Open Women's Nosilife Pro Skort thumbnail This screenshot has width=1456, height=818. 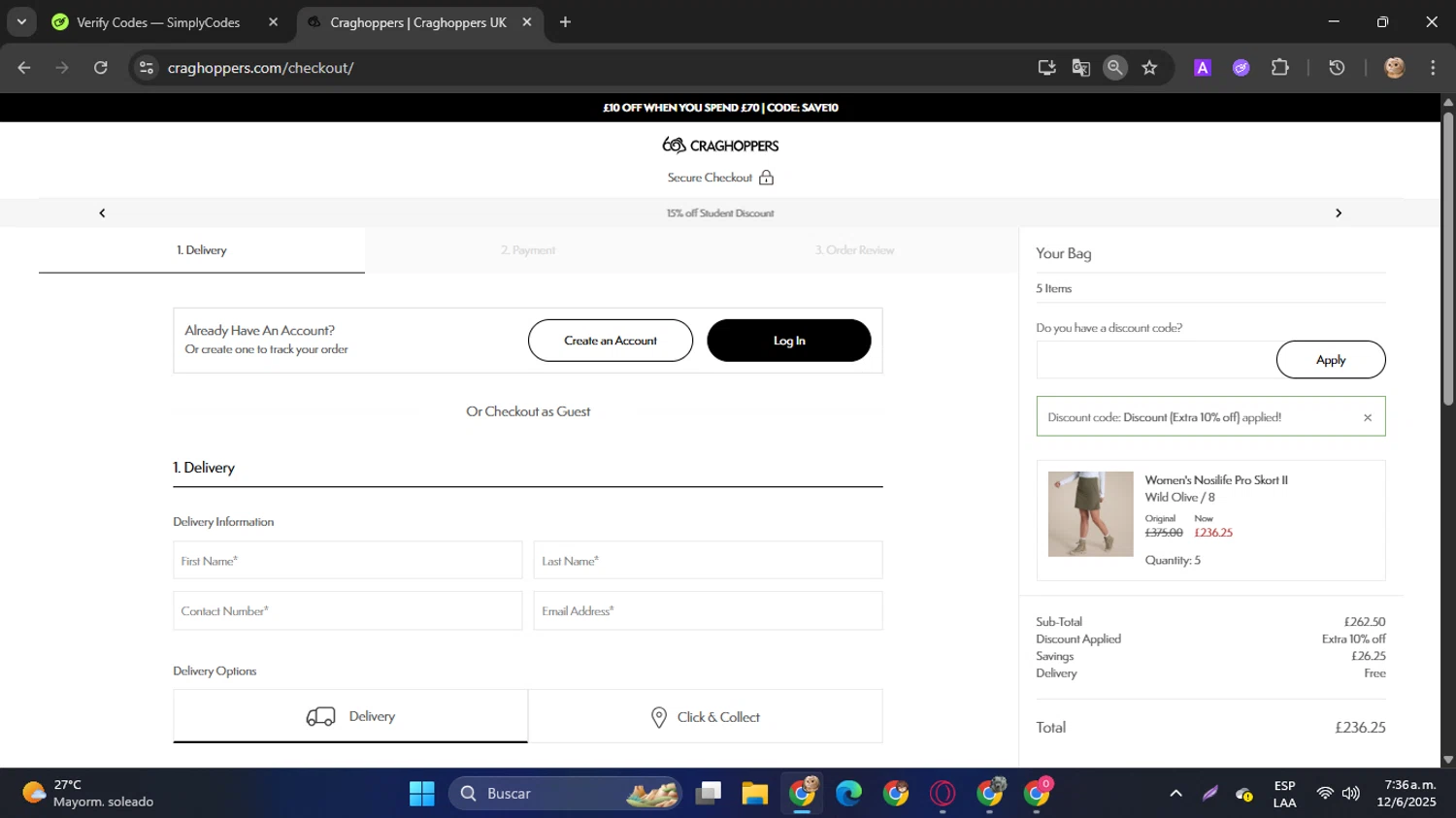tap(1090, 514)
